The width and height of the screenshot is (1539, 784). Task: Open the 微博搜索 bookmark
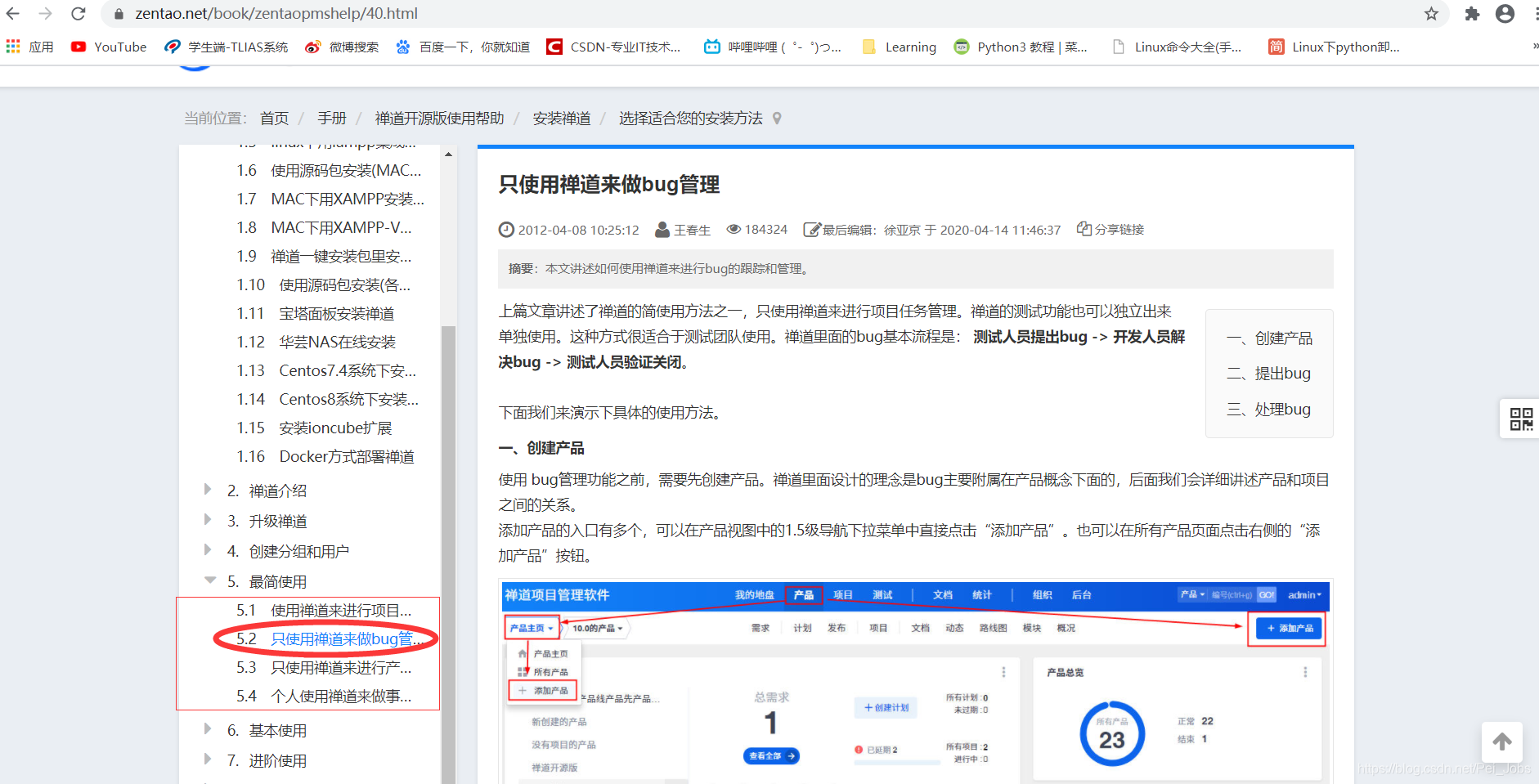(x=342, y=47)
